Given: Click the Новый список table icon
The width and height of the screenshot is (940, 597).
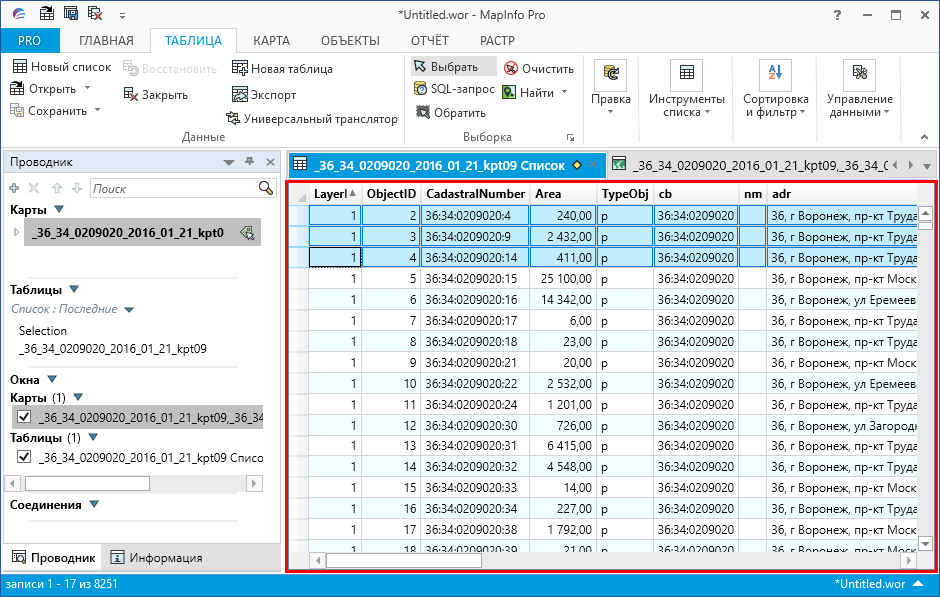Looking at the screenshot, I should [19, 67].
